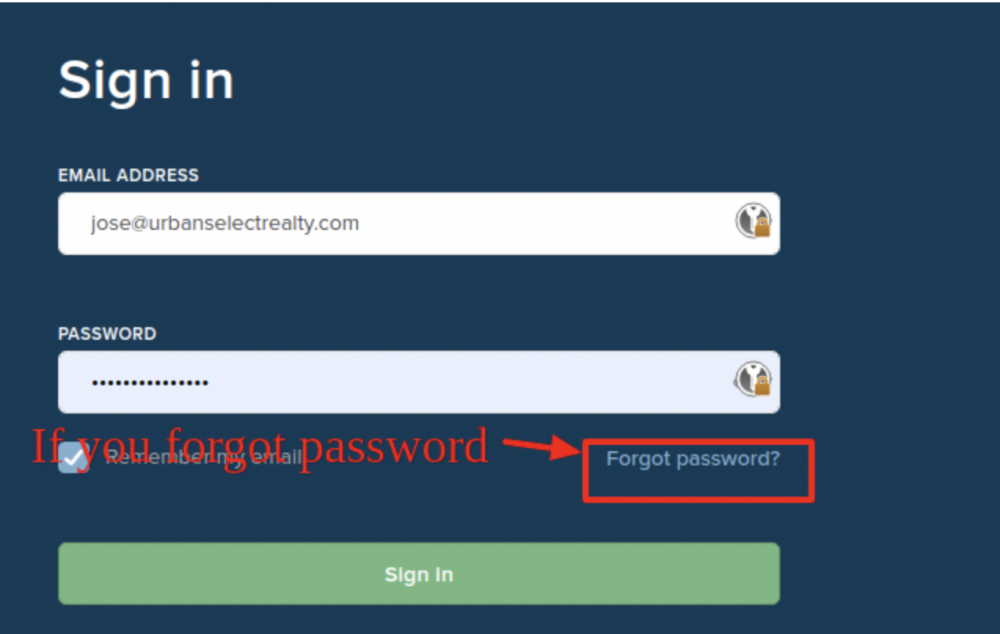Click the padlock badge on the email field key icon
The height and width of the screenshot is (634, 1000).
[762, 228]
